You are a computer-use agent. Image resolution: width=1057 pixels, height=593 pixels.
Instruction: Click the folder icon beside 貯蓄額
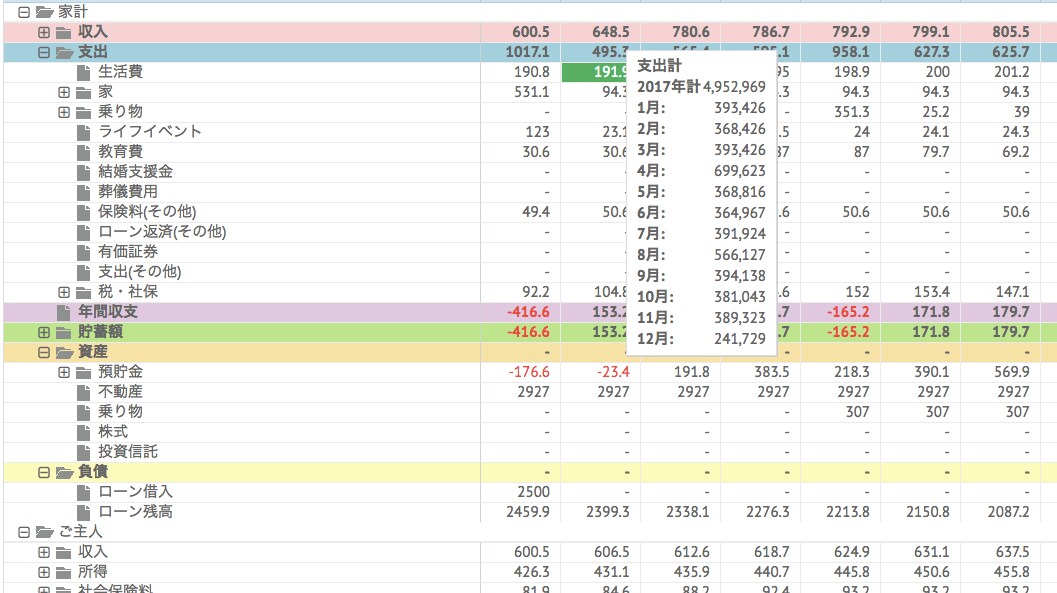[64, 332]
